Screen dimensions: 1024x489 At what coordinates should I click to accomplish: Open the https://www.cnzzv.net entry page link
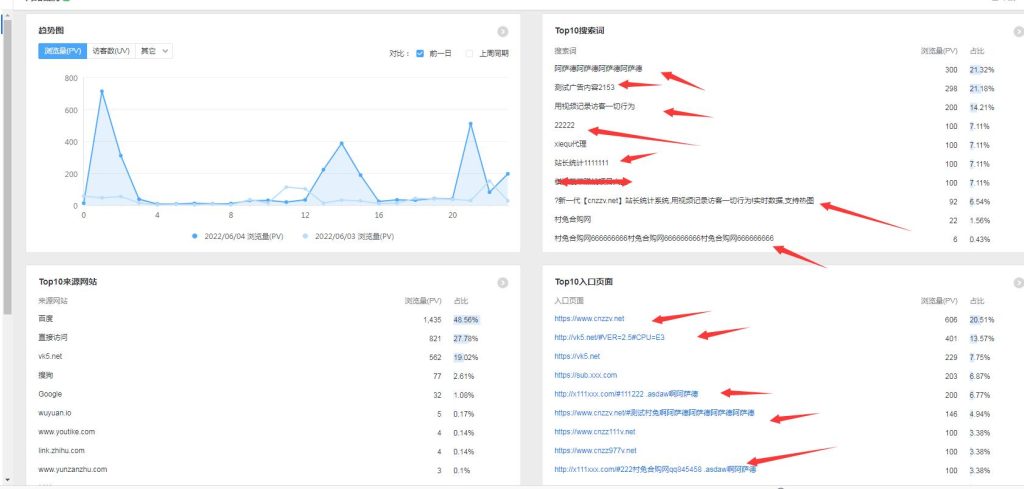click(589, 318)
